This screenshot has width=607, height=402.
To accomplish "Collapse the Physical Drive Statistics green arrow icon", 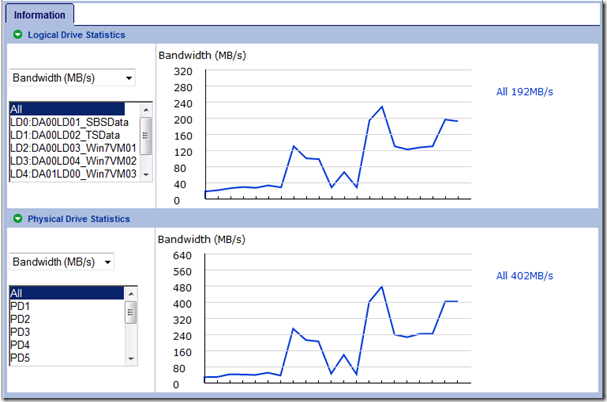I will [x=18, y=218].
